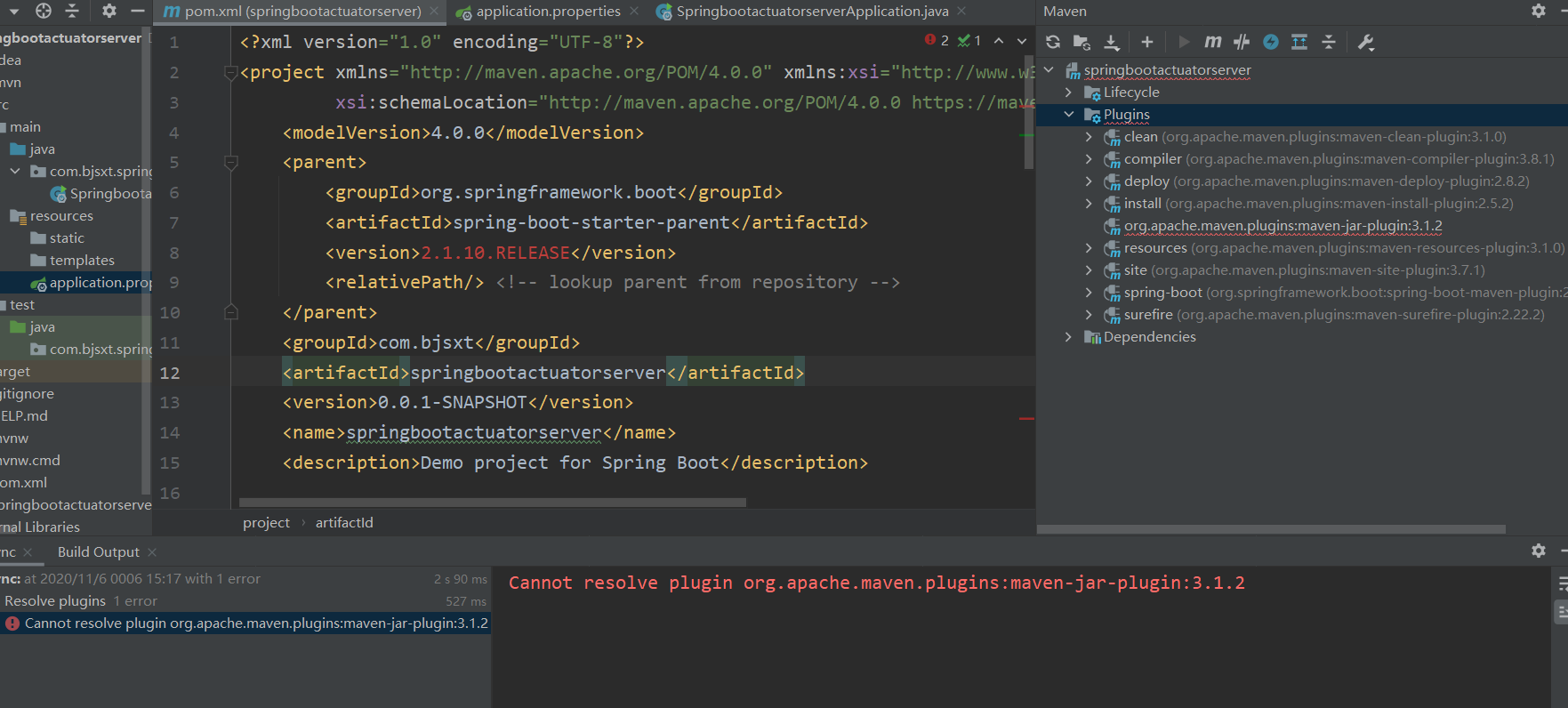This screenshot has height=708, width=1568.
Task: Click 'artifactId' breadcrumb below editor
Action: (344, 523)
